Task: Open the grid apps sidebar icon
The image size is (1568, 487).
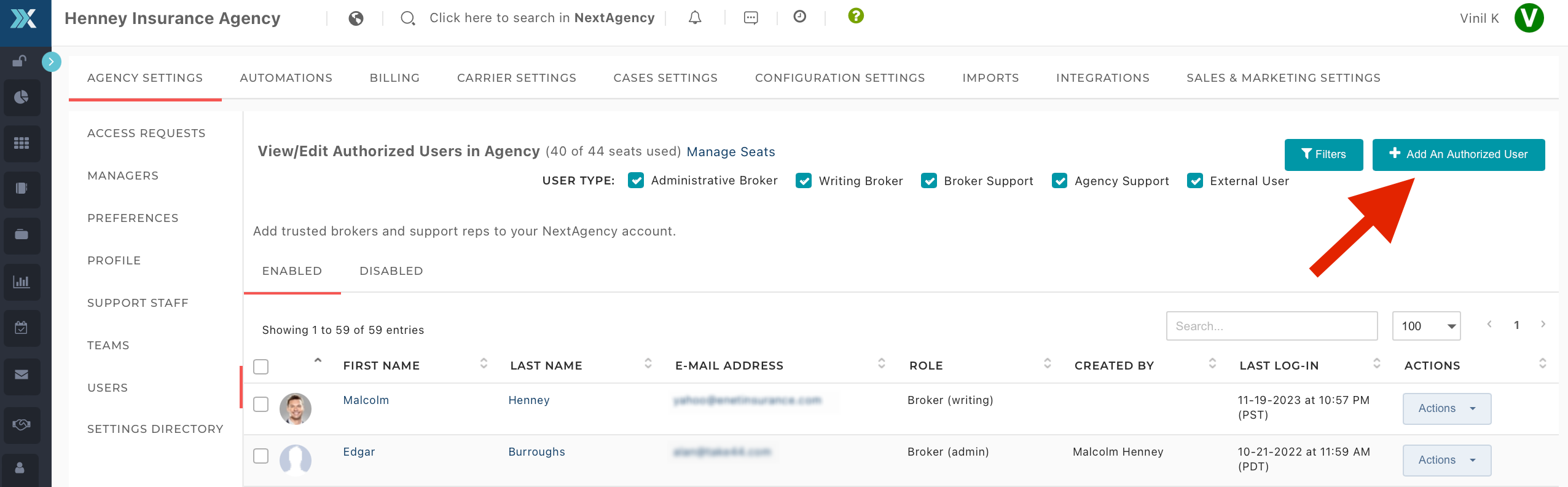Action: tap(22, 143)
